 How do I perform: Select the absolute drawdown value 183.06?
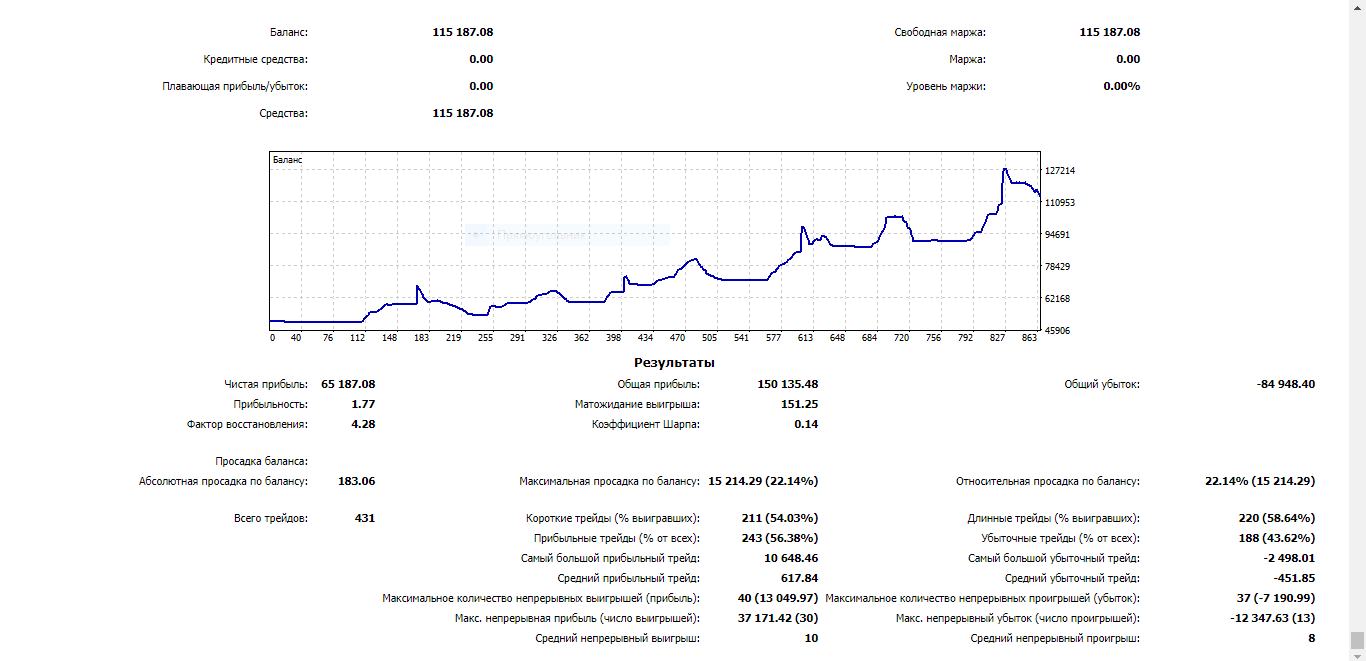357,481
